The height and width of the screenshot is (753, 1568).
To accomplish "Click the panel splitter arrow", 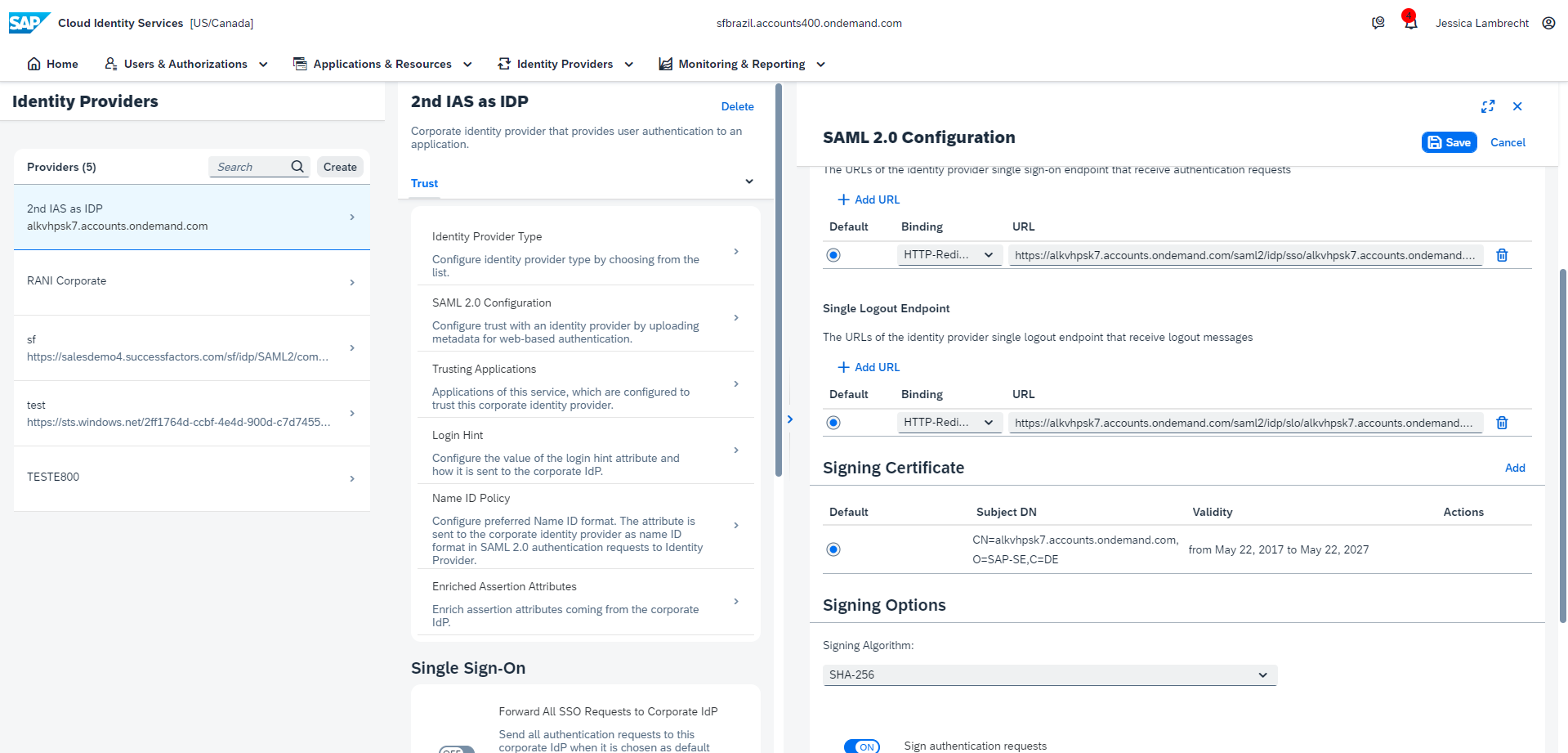I will [790, 419].
